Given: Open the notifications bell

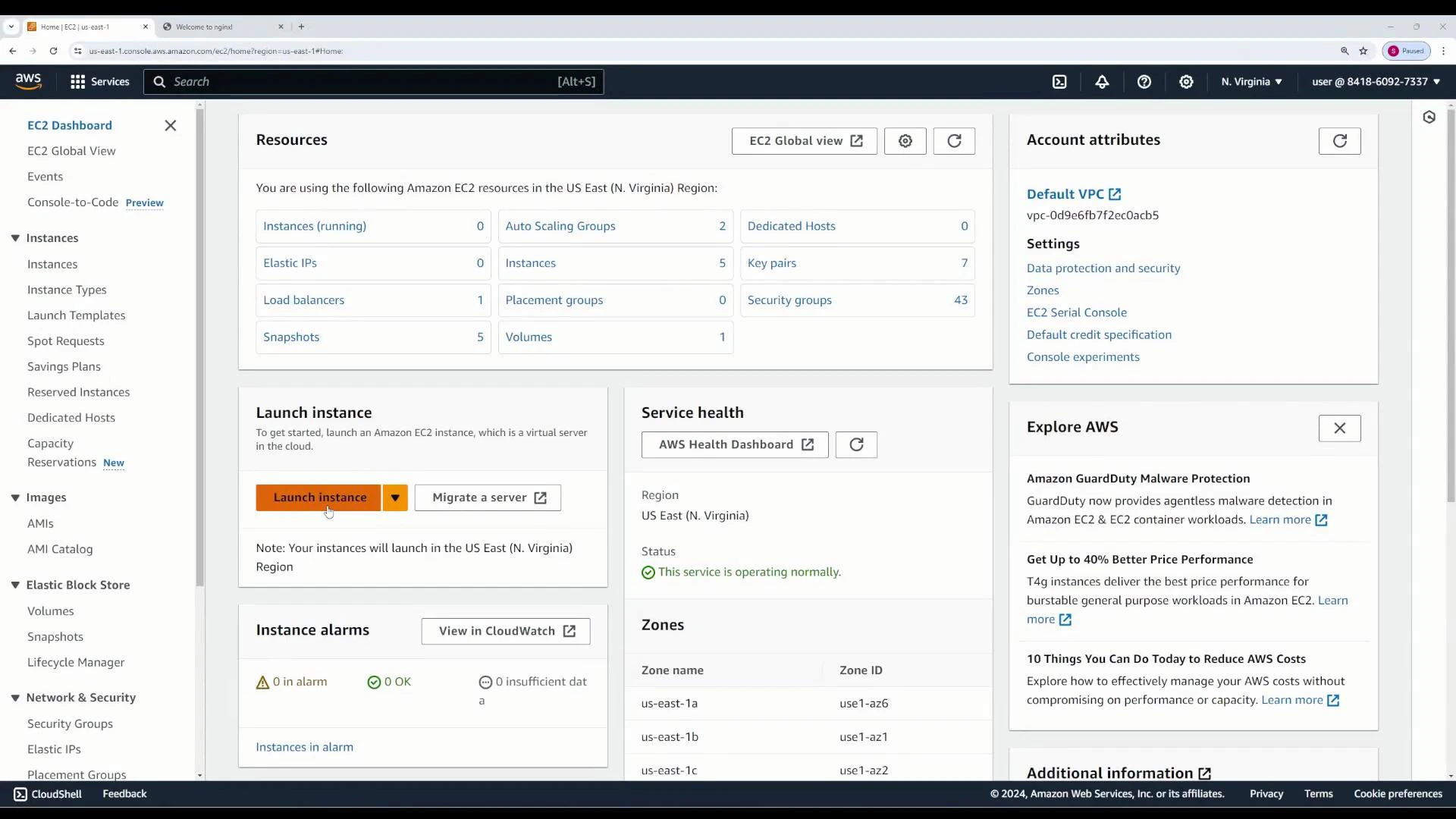Looking at the screenshot, I should click(1102, 81).
